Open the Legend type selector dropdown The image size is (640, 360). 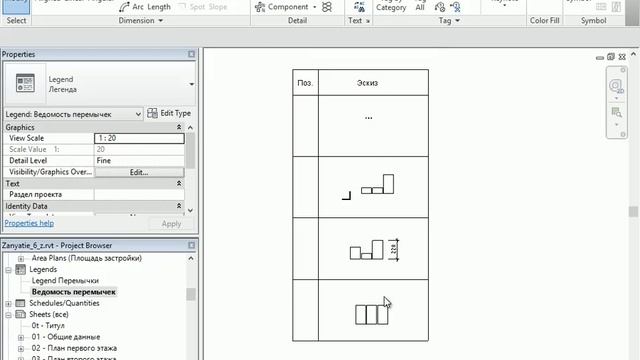coord(191,84)
